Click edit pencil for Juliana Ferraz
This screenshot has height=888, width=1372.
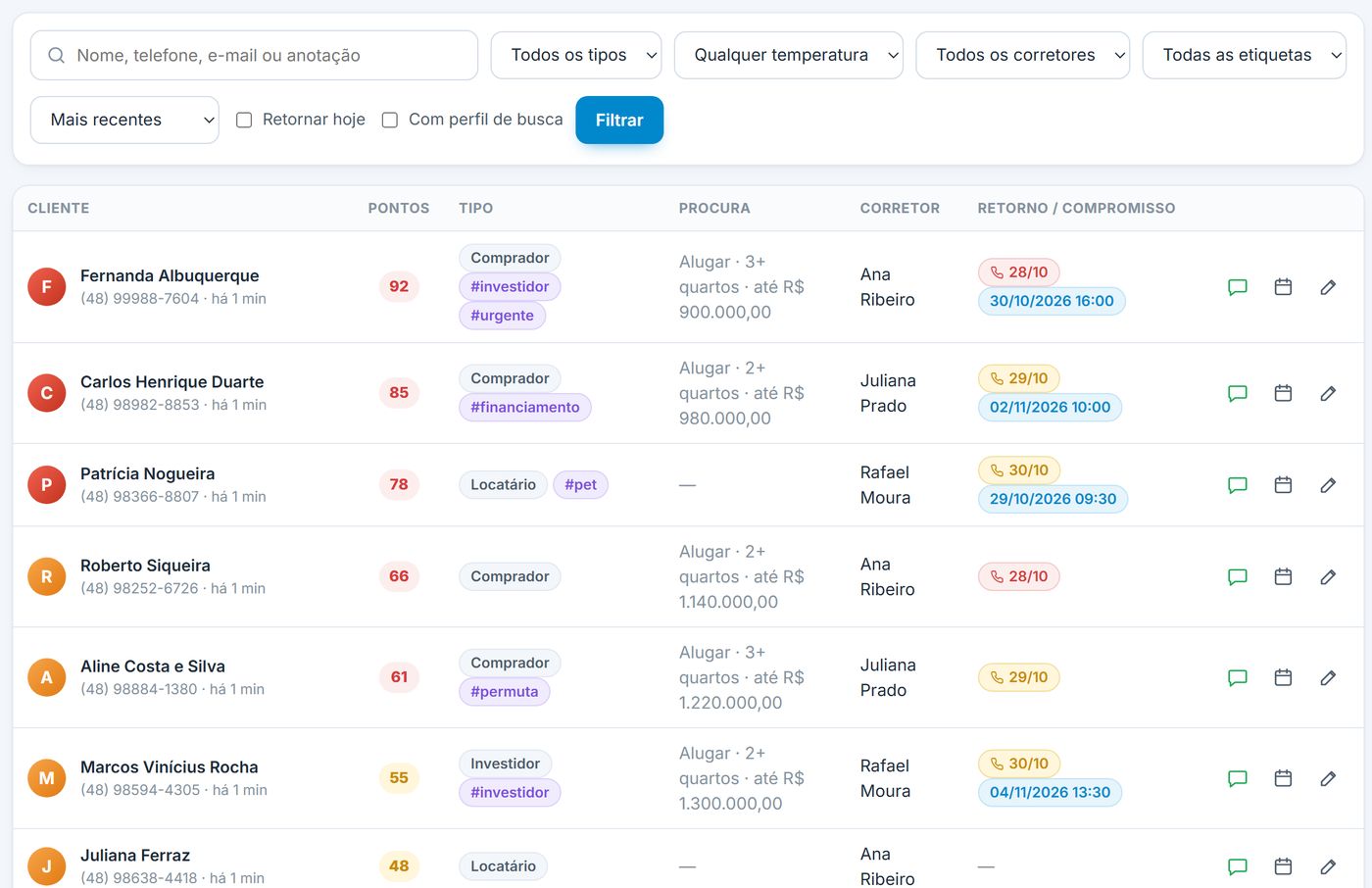point(1328,866)
